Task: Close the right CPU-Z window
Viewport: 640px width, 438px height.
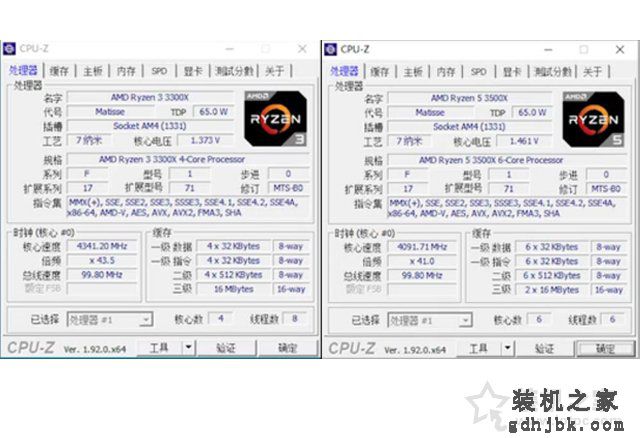Action: (x=620, y=50)
